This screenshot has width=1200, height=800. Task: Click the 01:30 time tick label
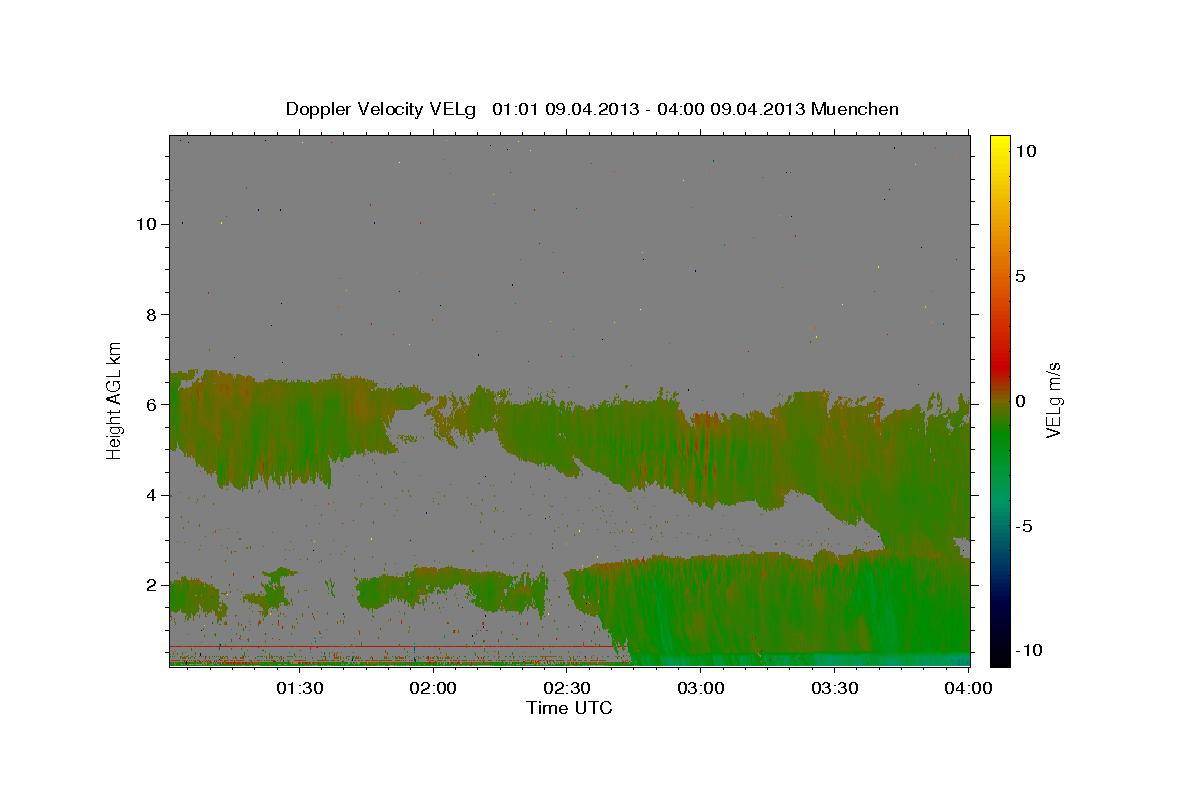(299, 688)
